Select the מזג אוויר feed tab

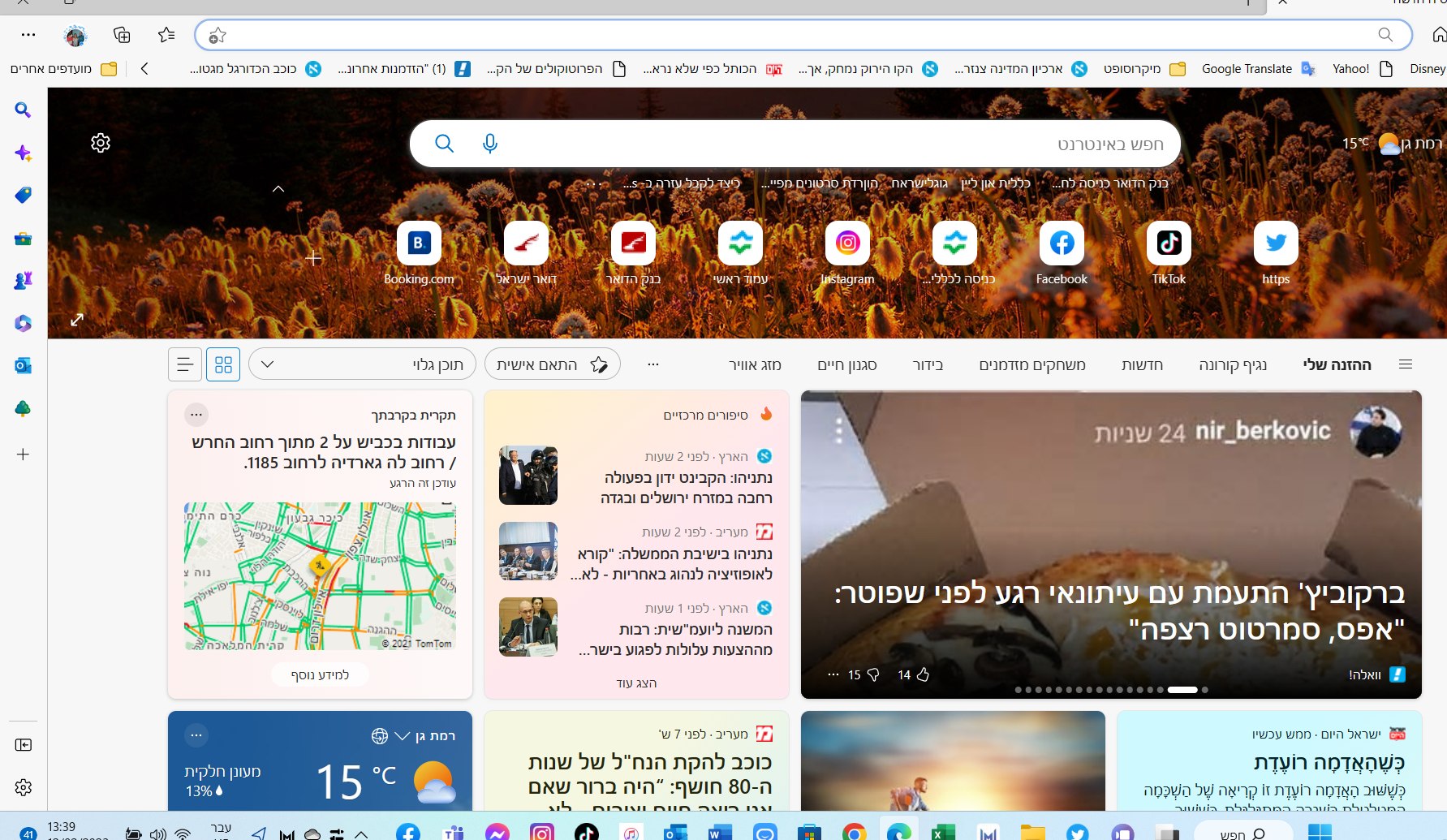(x=755, y=364)
